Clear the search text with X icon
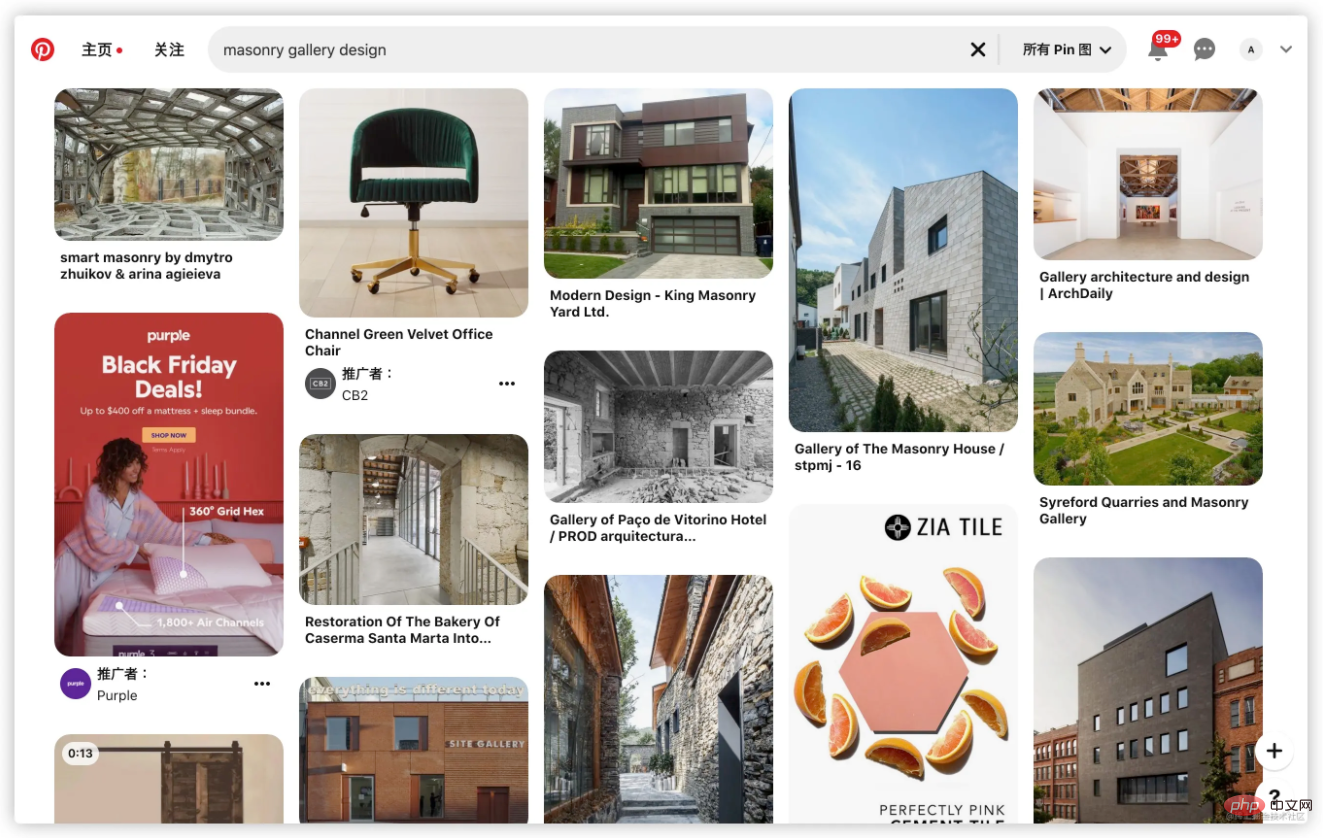Image resolution: width=1323 pixels, height=838 pixels. pyautogui.click(x=978, y=49)
